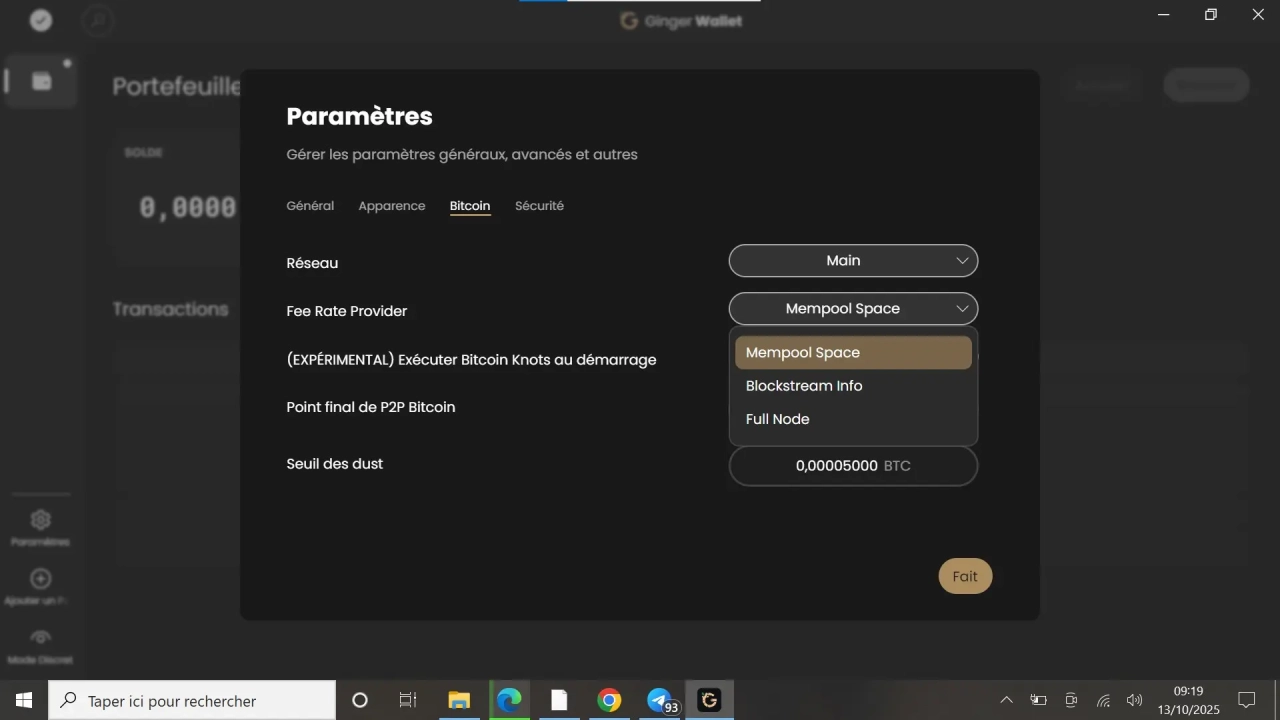Open the wallet icon in the left sidebar
The image size is (1280, 720).
pos(41,81)
